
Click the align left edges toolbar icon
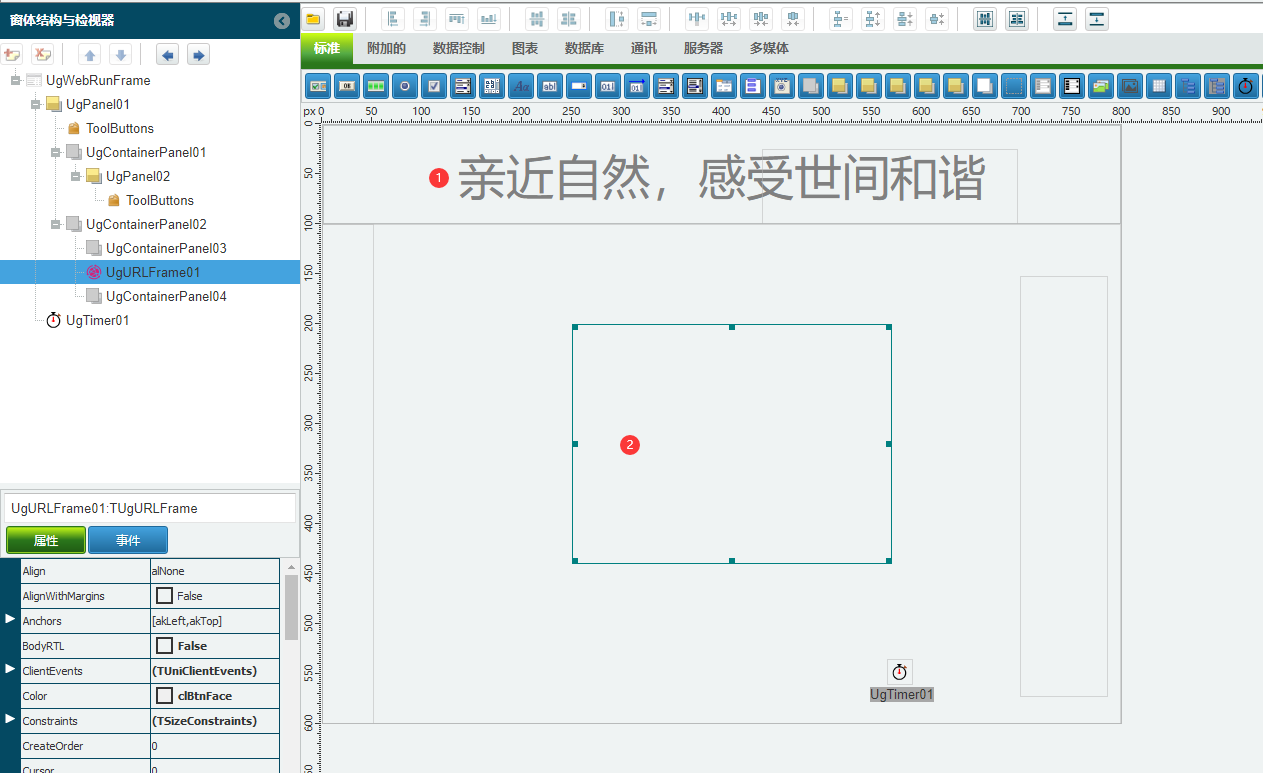pyautogui.click(x=394, y=19)
